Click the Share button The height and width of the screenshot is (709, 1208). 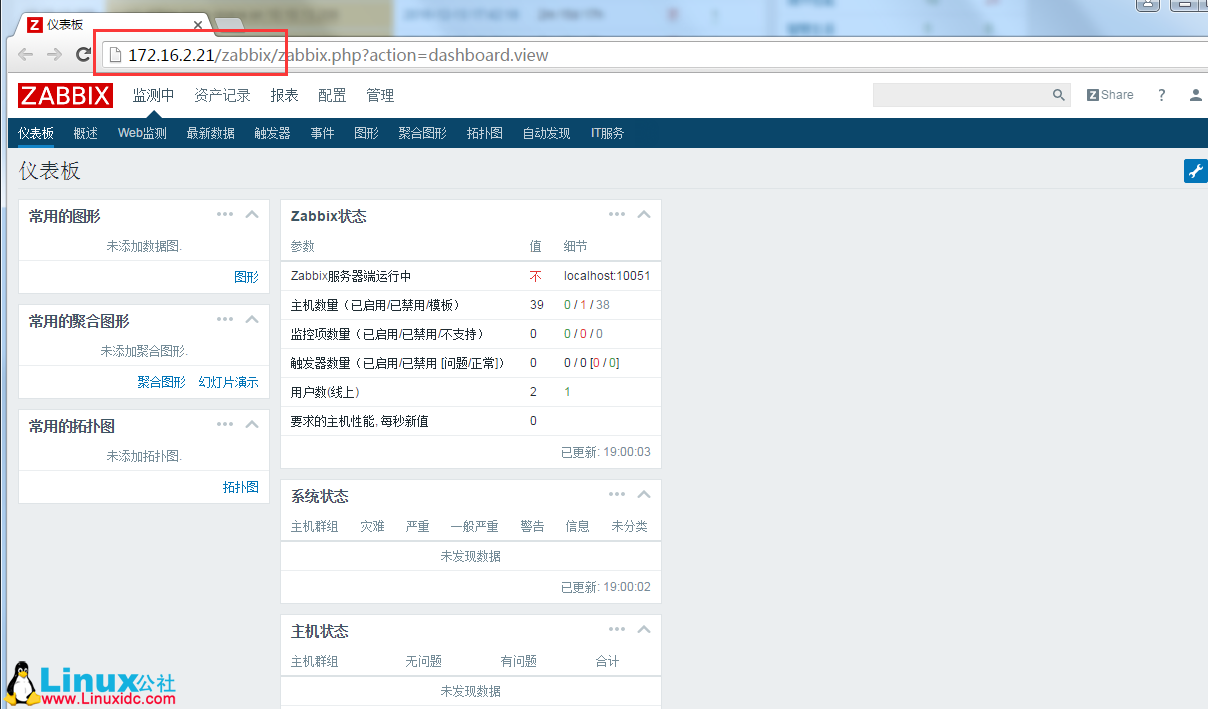click(x=1109, y=94)
